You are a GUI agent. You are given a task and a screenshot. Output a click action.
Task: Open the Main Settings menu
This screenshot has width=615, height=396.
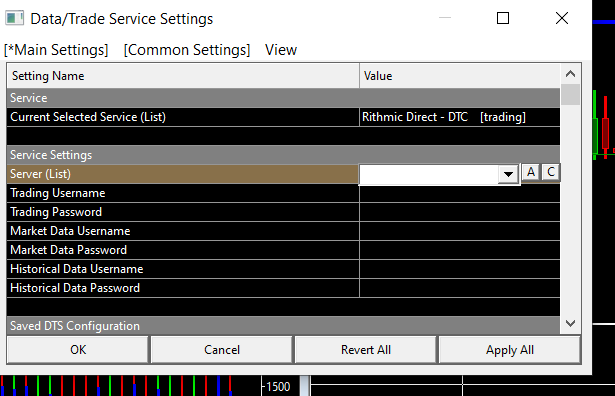pos(56,50)
